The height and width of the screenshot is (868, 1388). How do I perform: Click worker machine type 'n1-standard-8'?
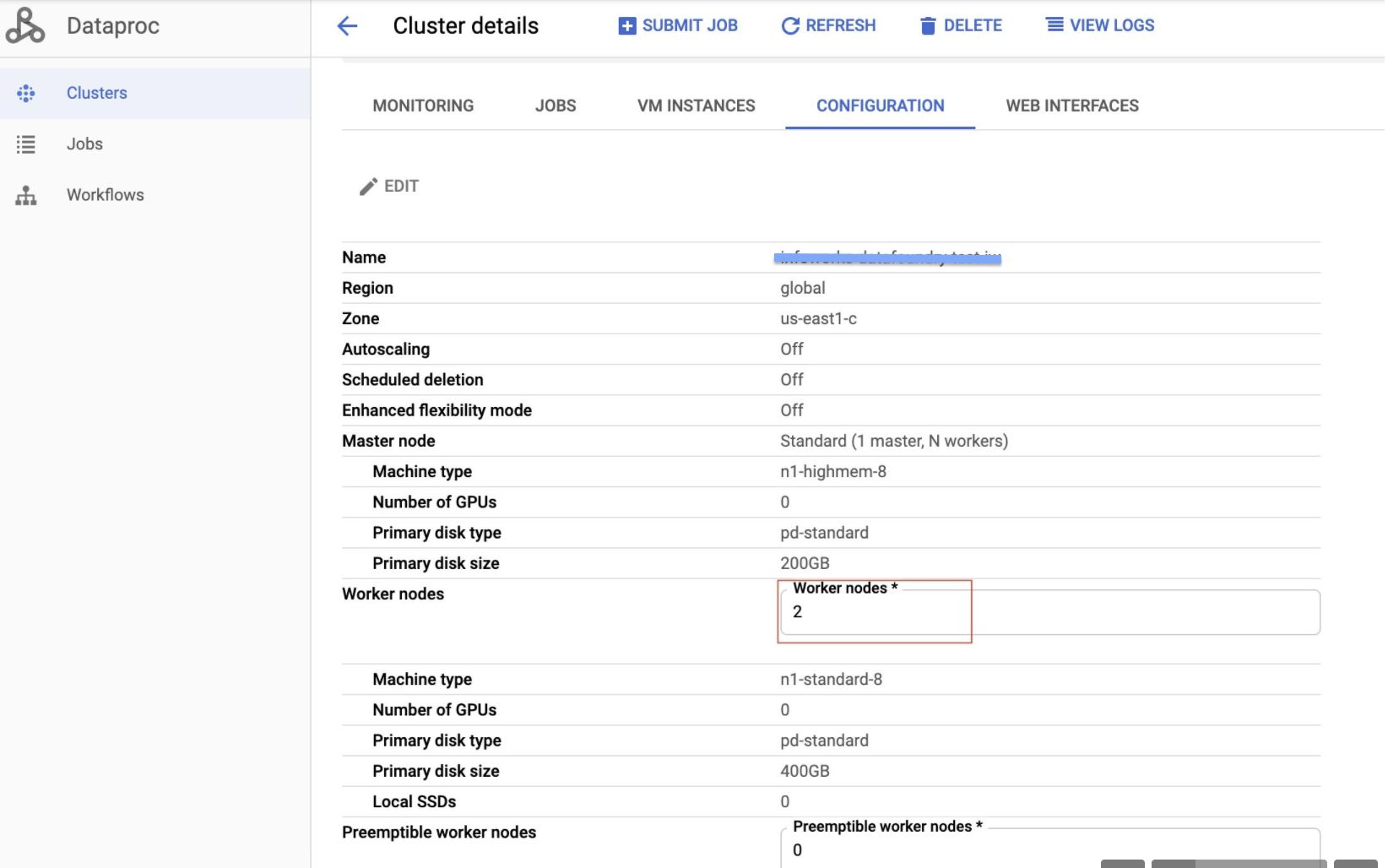[831, 679]
